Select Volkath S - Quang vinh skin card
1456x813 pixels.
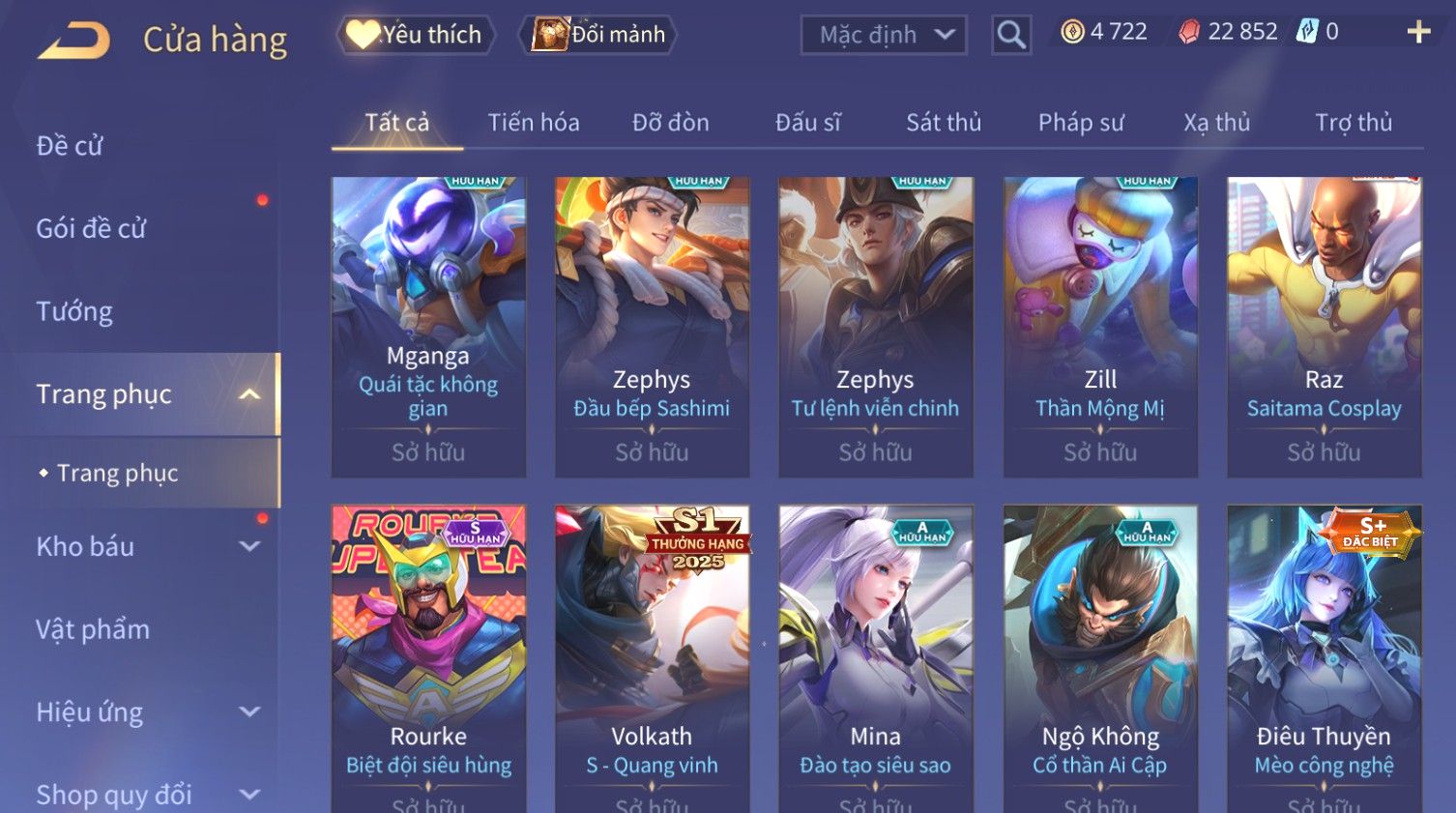pyautogui.click(x=652, y=658)
